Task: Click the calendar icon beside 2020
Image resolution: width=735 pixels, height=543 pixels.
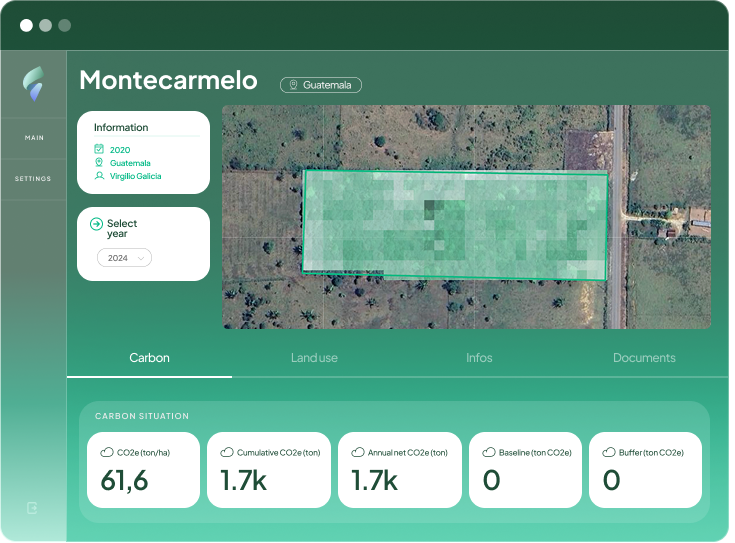Action: tap(99, 149)
